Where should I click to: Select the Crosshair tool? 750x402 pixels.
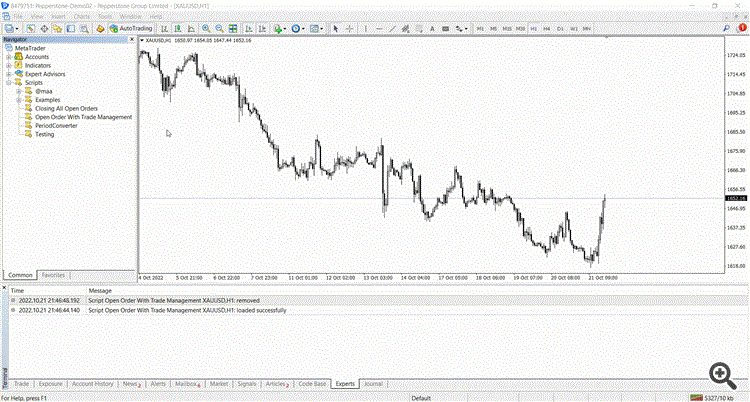click(350, 29)
